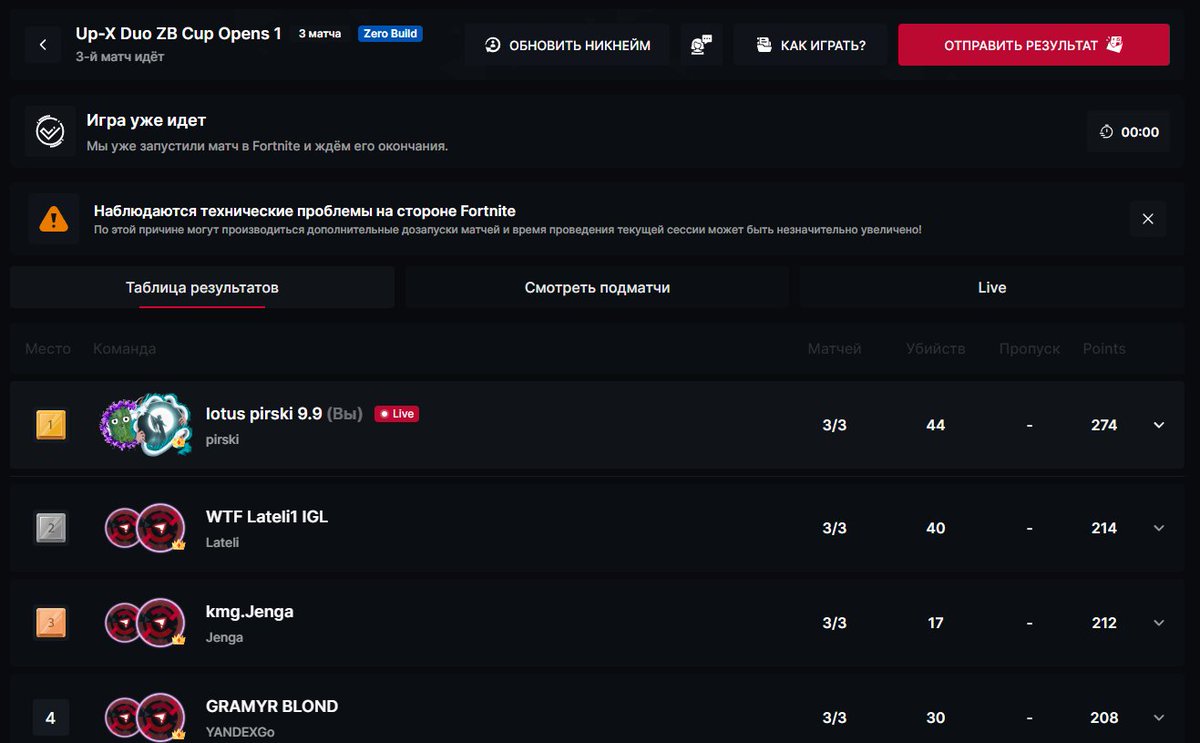This screenshot has width=1200, height=743.
Task: Click the 274 points value
Action: pos(1104,425)
